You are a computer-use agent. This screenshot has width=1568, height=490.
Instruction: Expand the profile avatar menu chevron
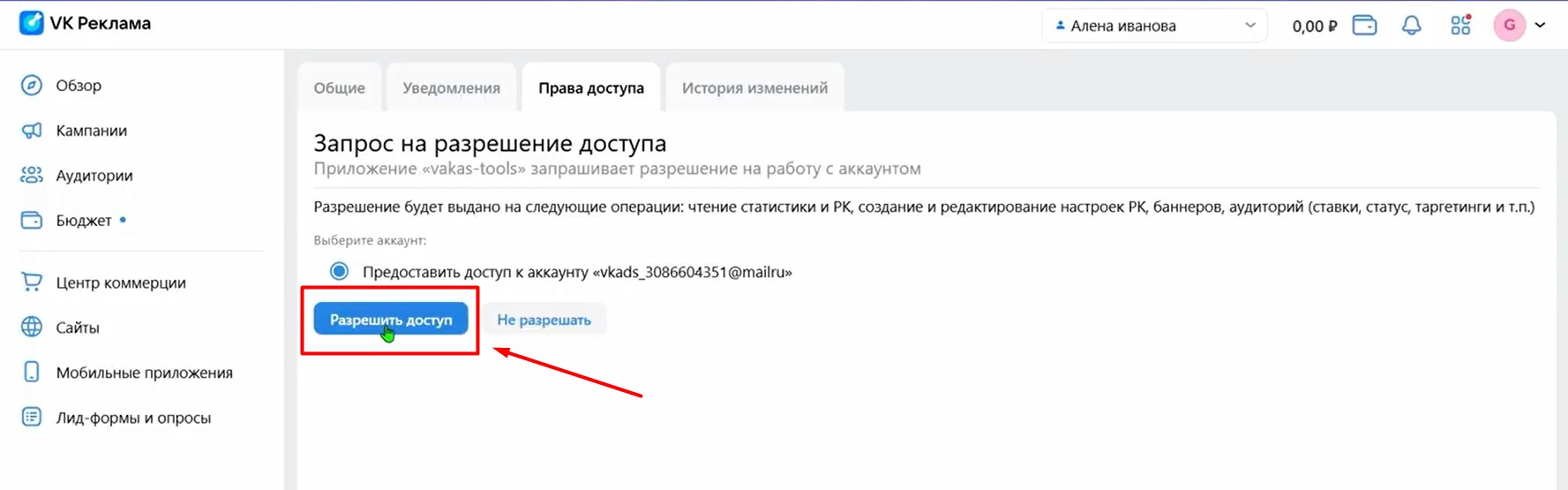[x=1540, y=26]
